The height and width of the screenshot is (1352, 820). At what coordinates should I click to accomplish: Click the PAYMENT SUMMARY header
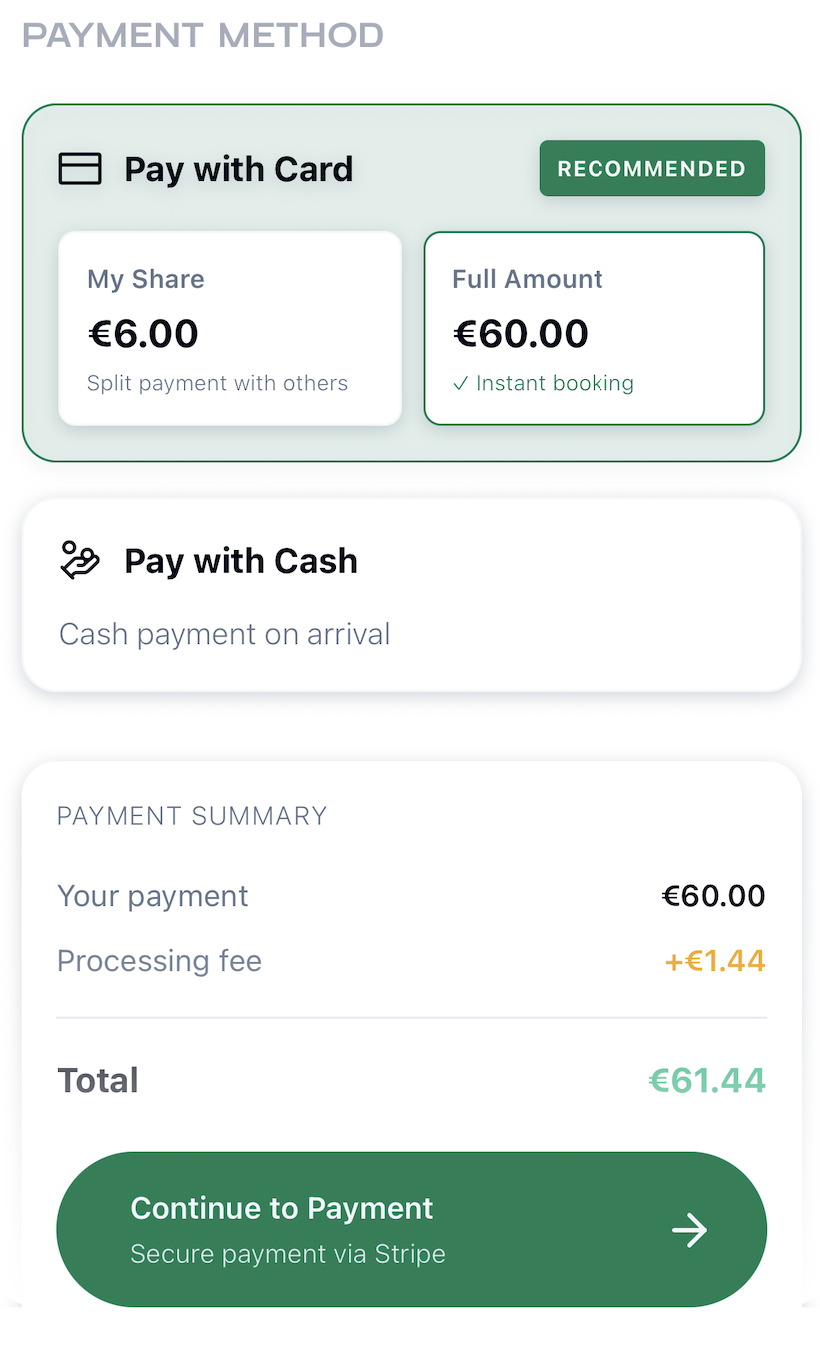tap(192, 816)
